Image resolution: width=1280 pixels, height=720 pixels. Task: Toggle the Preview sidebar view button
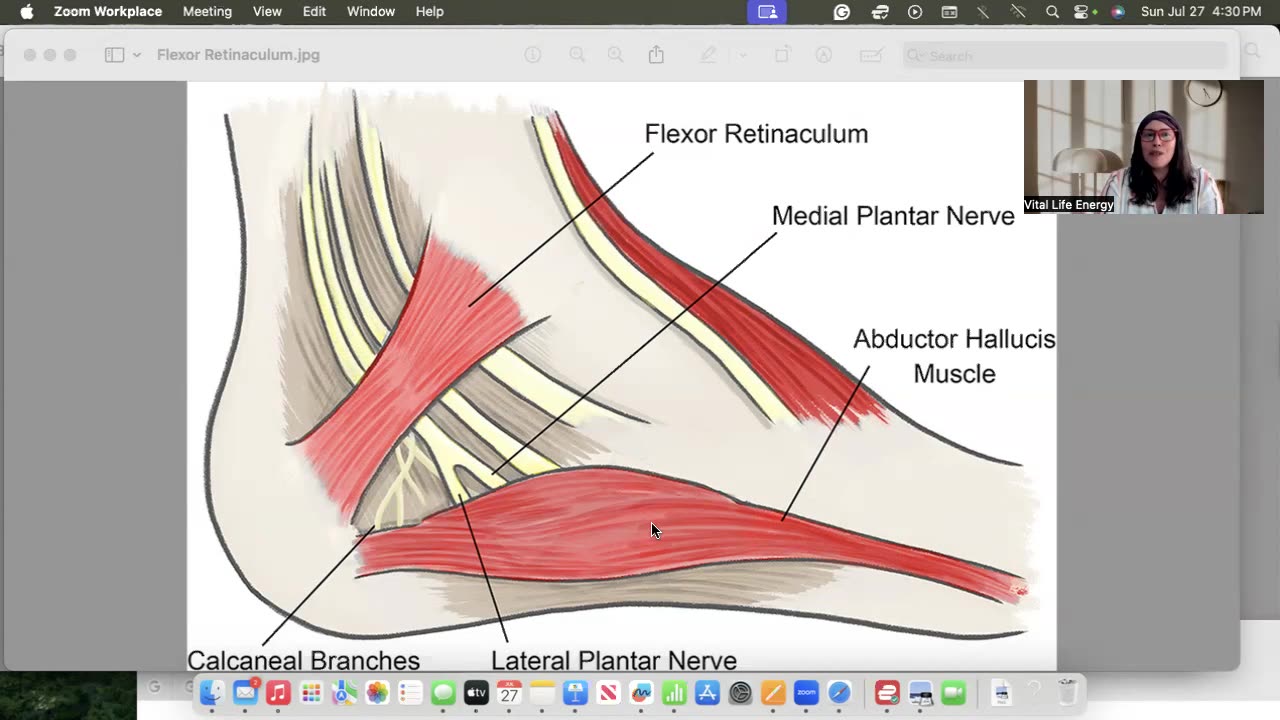(114, 55)
